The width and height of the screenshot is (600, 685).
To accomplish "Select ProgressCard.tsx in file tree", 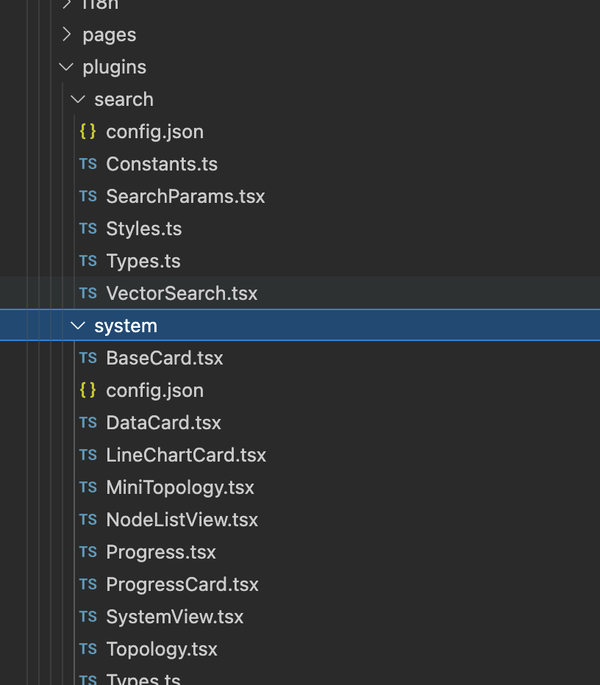I will pyautogui.click(x=182, y=584).
